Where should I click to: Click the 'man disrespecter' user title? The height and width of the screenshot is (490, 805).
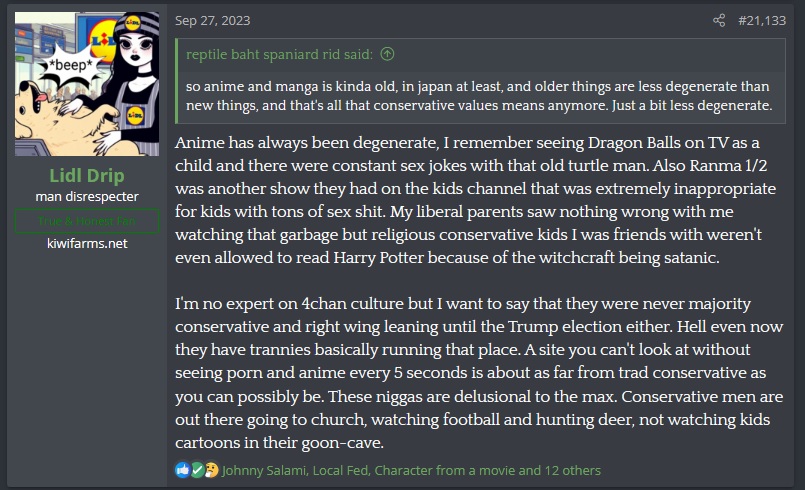point(87,199)
